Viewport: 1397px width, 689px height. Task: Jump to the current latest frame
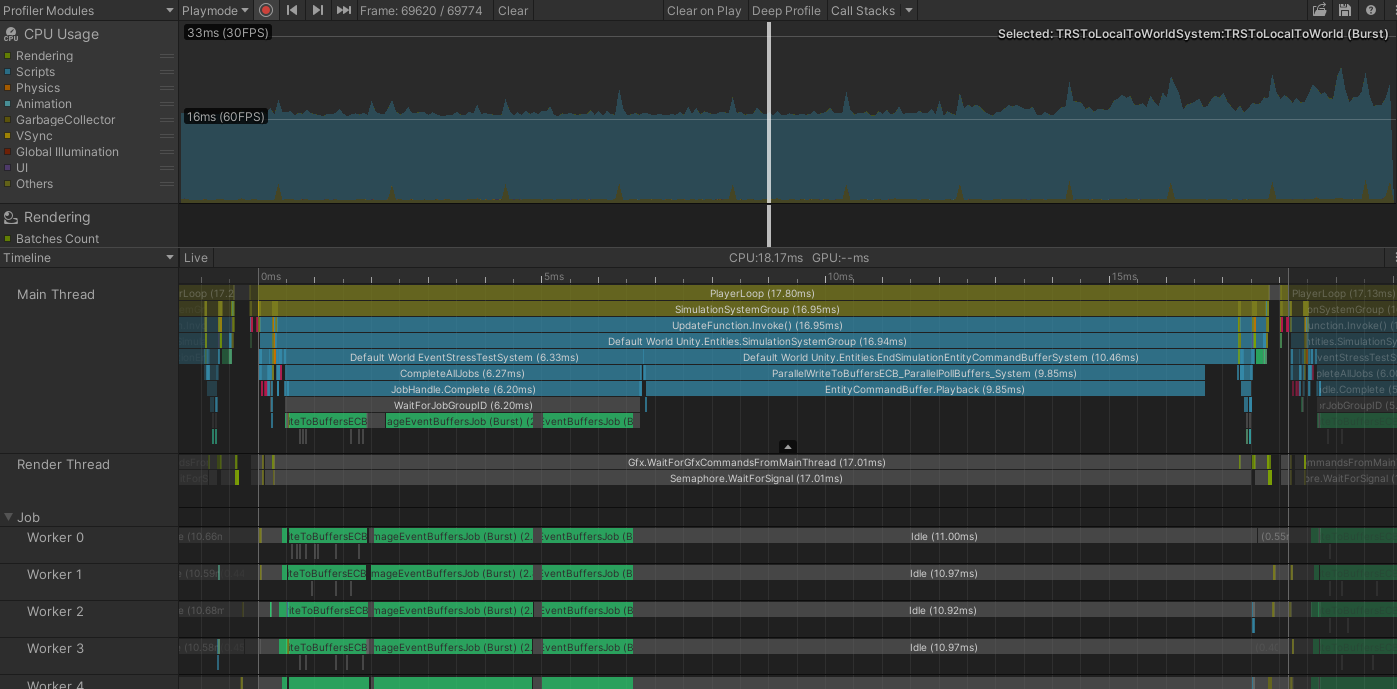343,10
